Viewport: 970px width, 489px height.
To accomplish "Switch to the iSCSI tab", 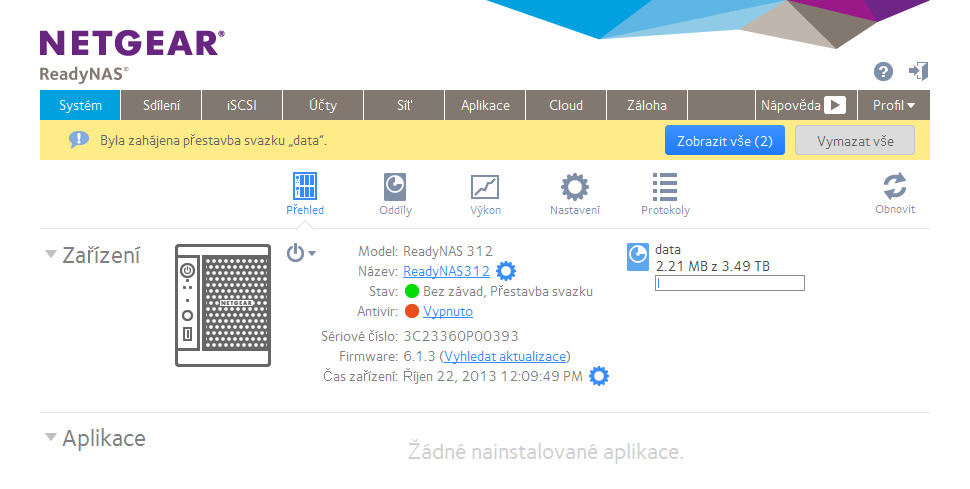I will click(242, 105).
